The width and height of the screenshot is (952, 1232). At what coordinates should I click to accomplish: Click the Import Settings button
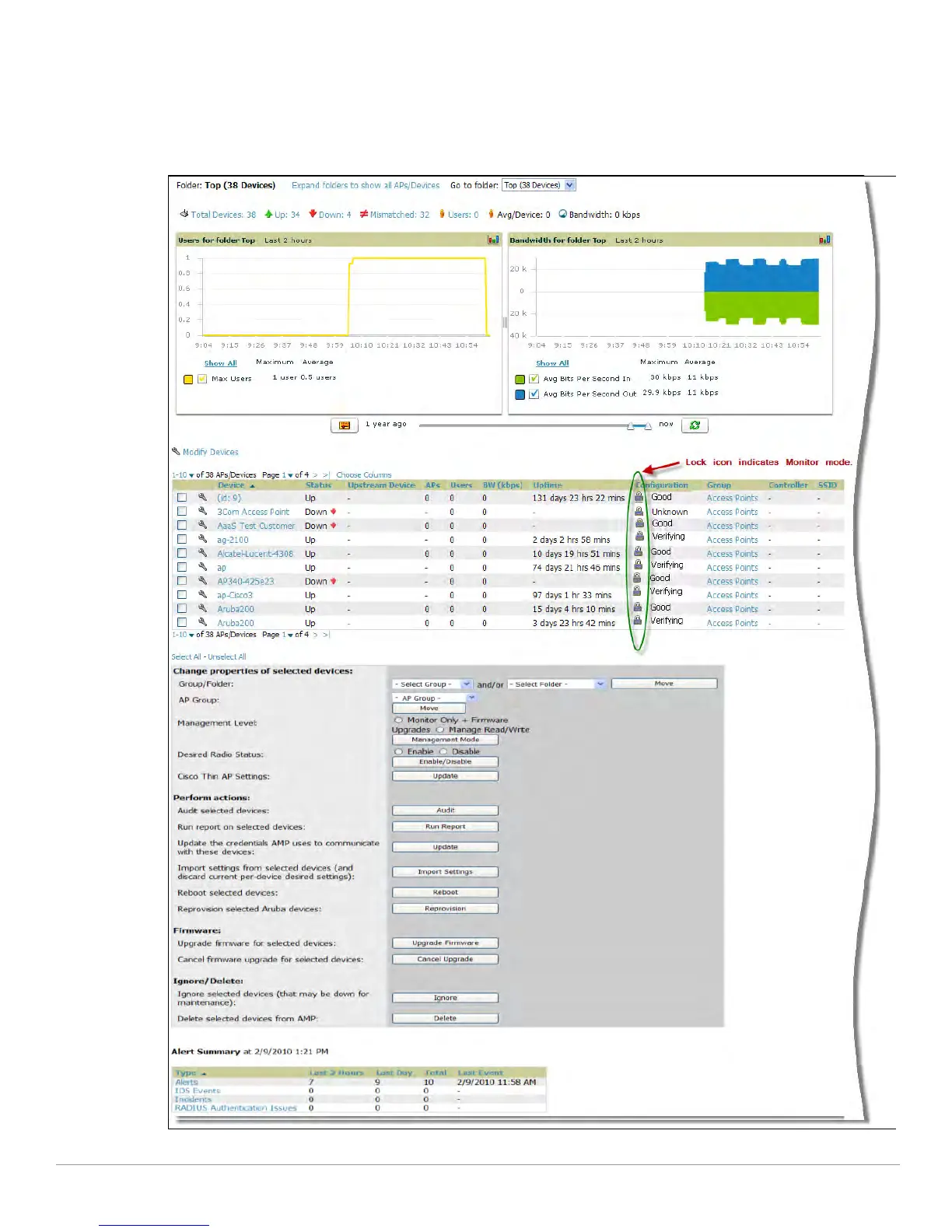(x=445, y=872)
